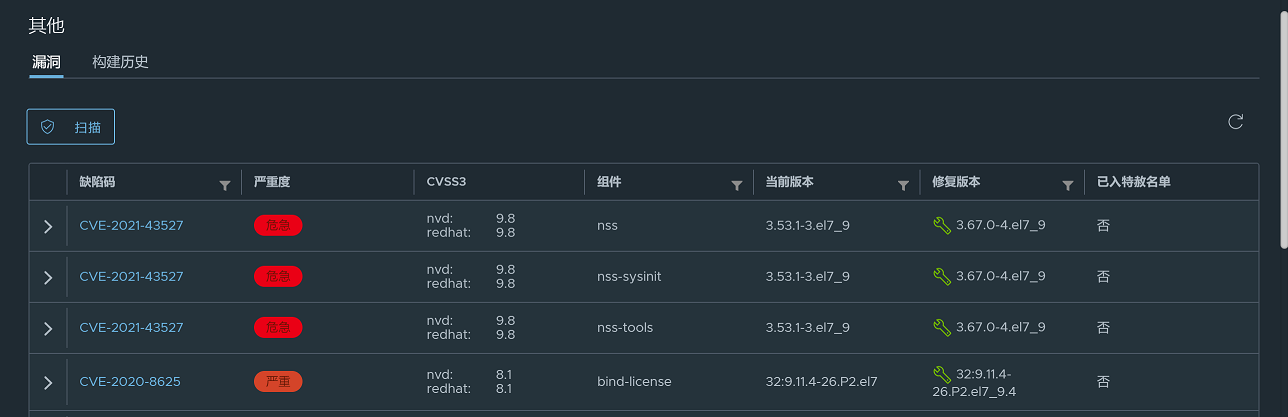
Task: Open the 组件 column filter
Action: coord(737,185)
